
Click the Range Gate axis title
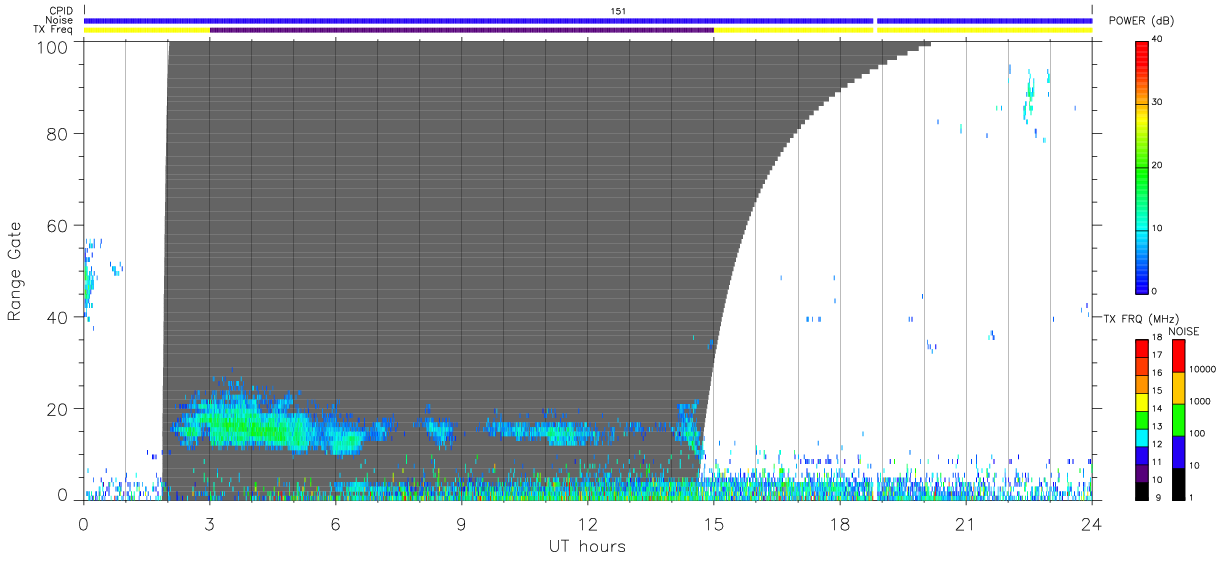(15, 271)
